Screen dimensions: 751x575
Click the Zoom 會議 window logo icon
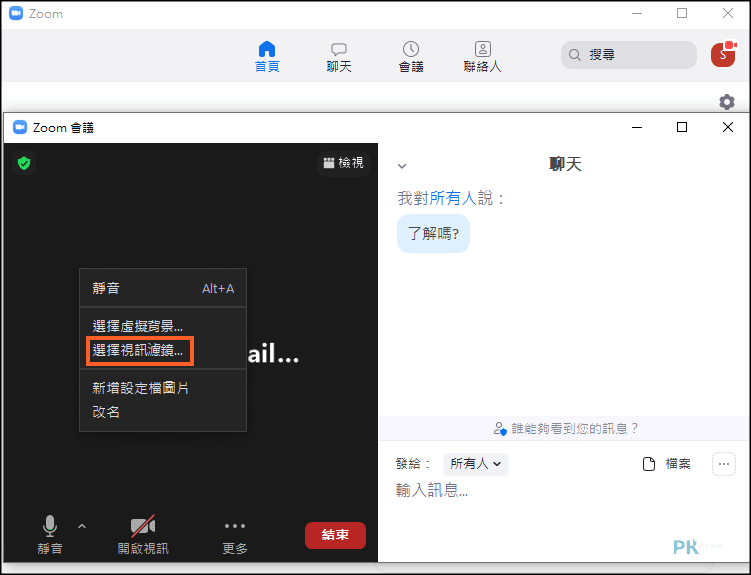click(20, 127)
